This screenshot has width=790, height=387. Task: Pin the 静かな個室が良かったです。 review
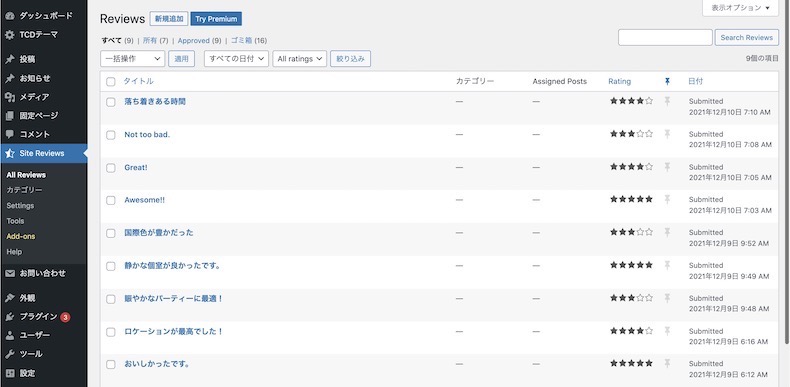(667, 265)
